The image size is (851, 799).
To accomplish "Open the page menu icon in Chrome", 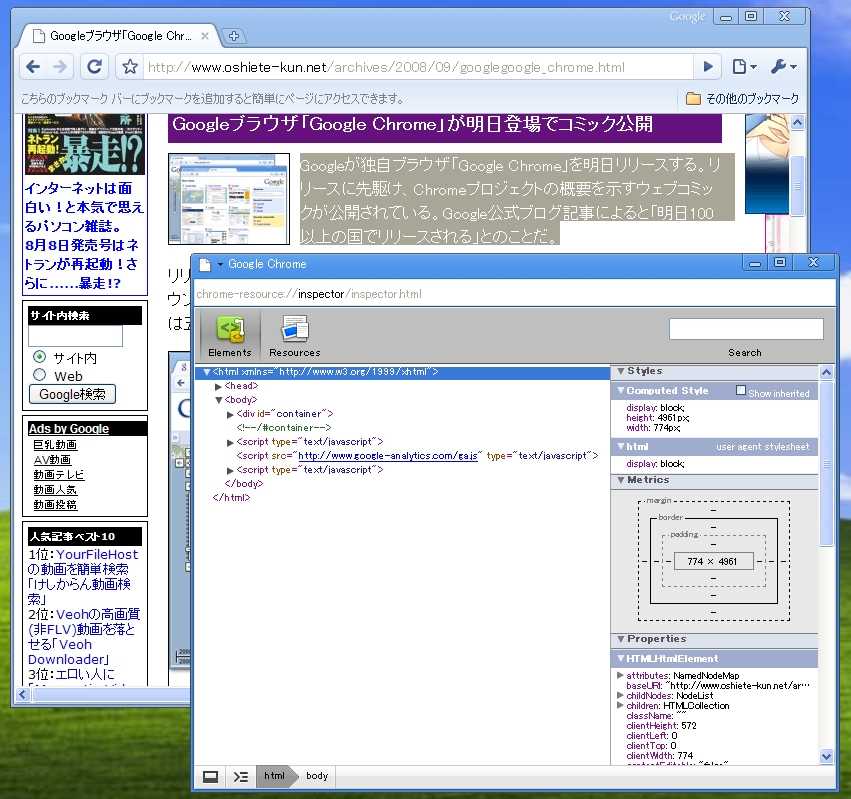I will click(x=745, y=67).
